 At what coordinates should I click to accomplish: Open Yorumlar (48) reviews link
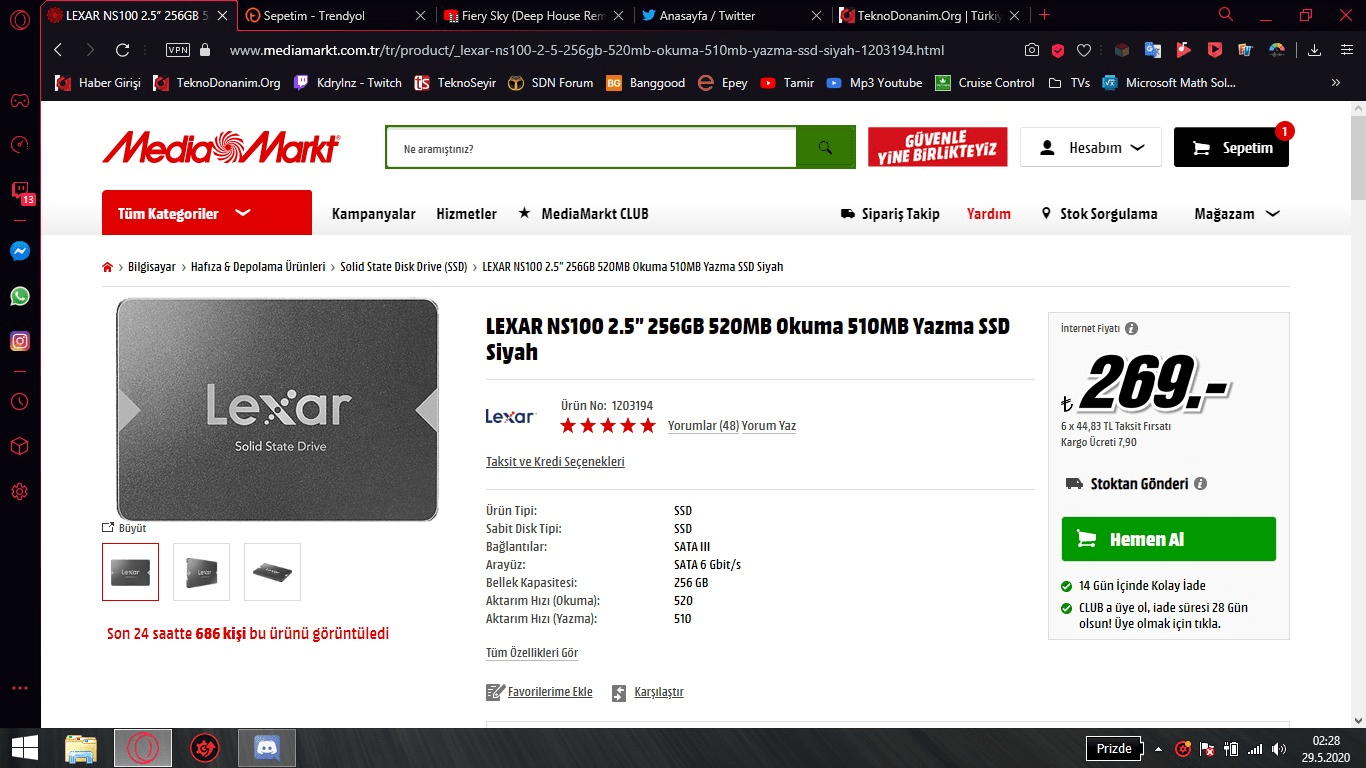[x=703, y=426]
